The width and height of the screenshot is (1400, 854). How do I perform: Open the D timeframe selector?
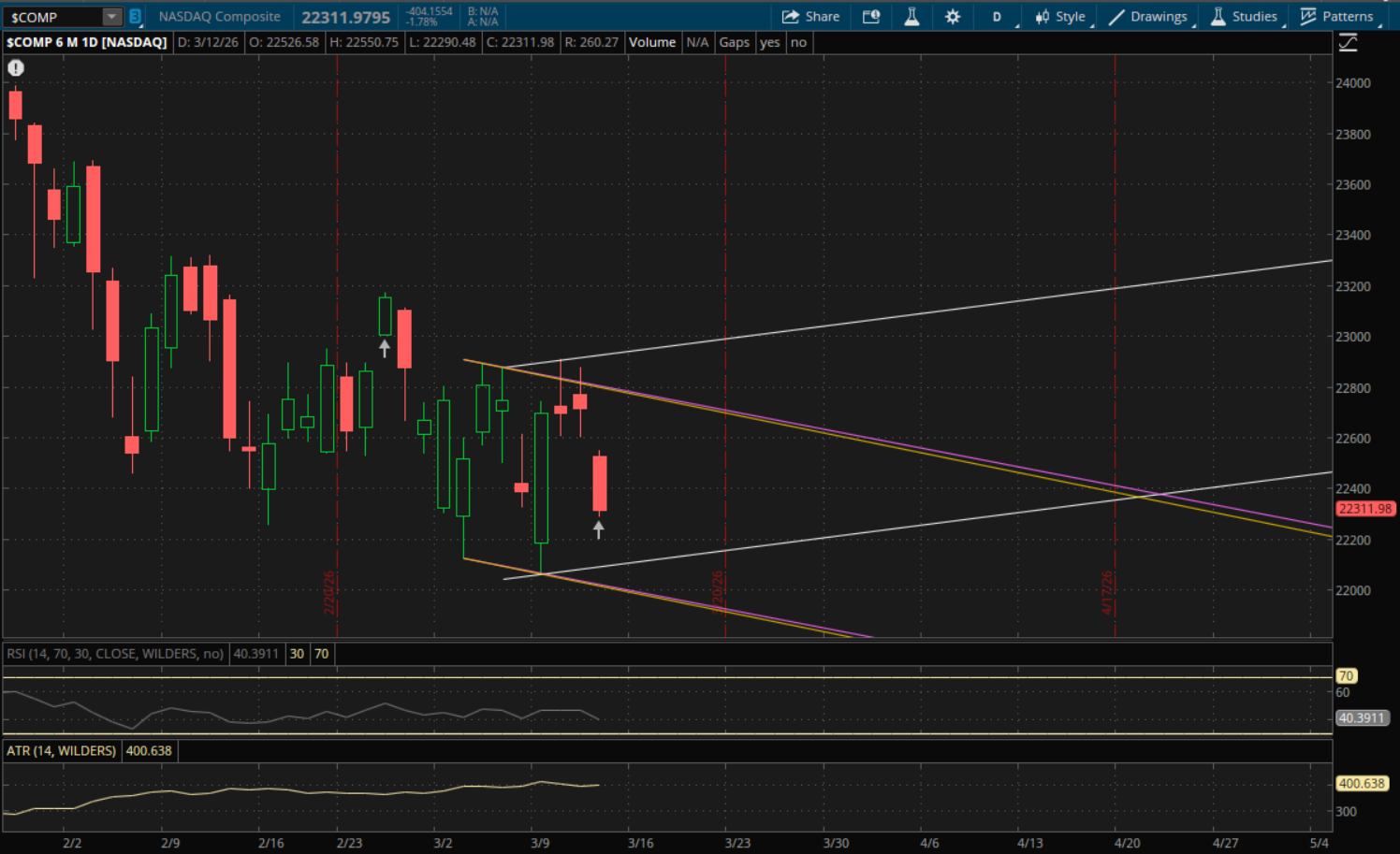tap(998, 17)
